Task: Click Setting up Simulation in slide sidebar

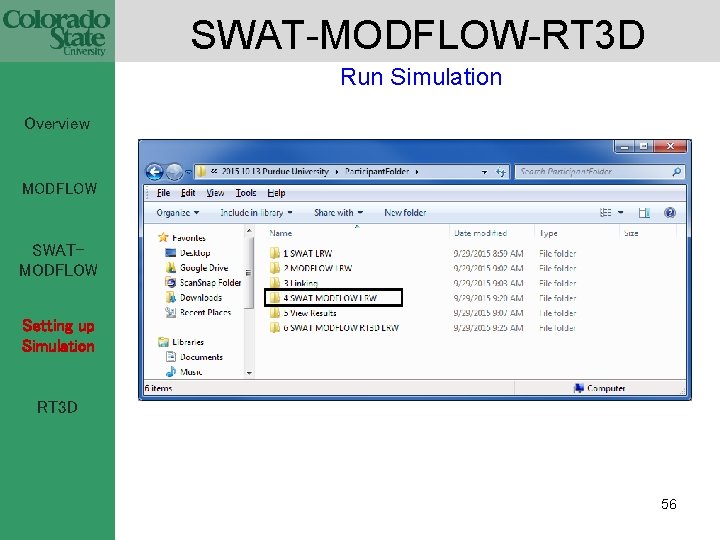Action: 58,336
